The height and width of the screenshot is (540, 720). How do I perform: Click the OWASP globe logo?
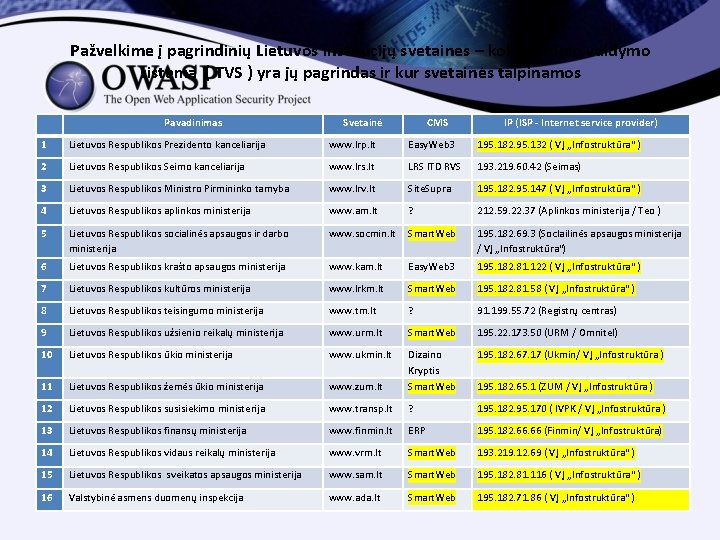click(x=70, y=85)
